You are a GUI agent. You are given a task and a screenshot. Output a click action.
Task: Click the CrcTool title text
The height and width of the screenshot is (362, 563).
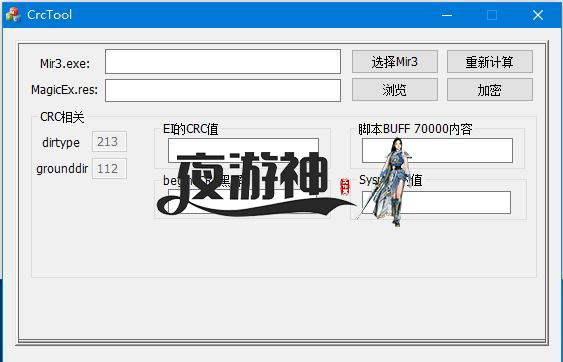point(50,15)
